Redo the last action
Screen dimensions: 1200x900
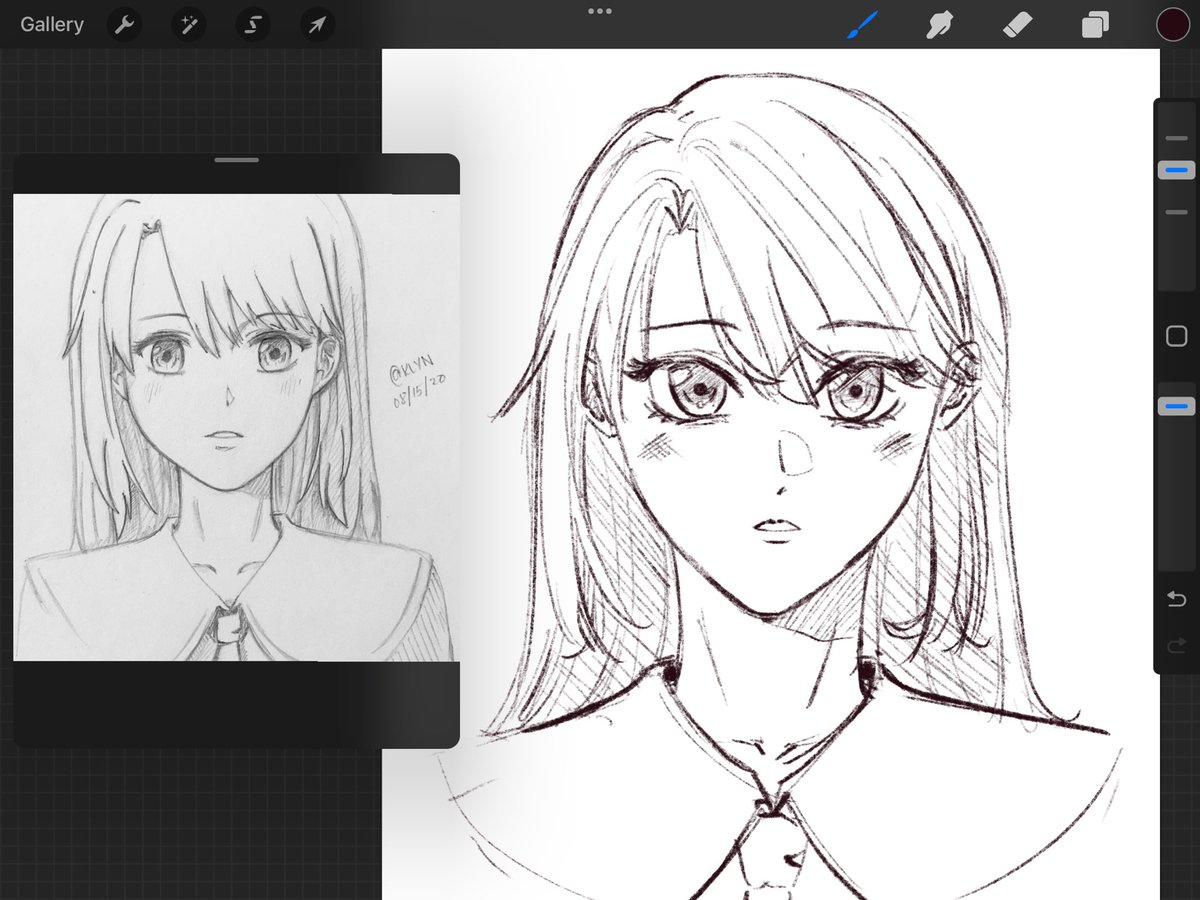tap(1176, 644)
